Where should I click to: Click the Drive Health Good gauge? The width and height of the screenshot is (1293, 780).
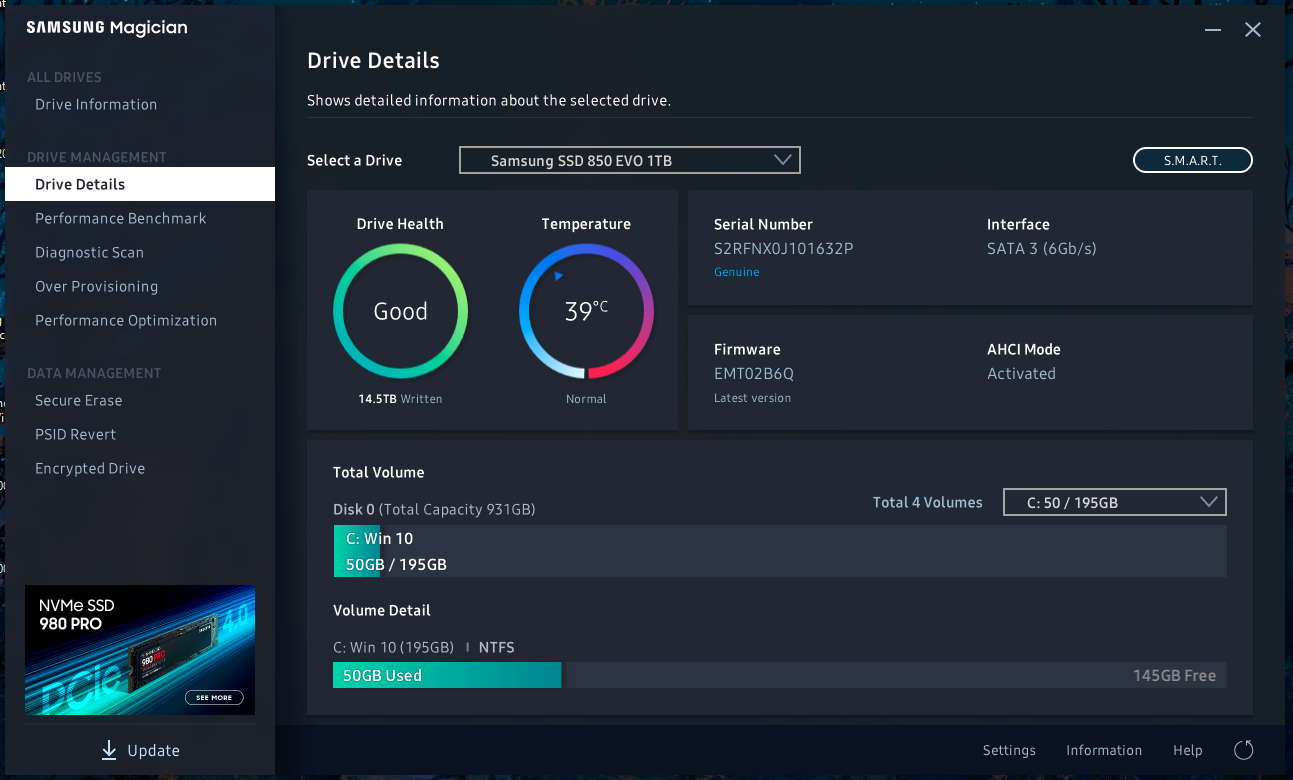coord(400,311)
